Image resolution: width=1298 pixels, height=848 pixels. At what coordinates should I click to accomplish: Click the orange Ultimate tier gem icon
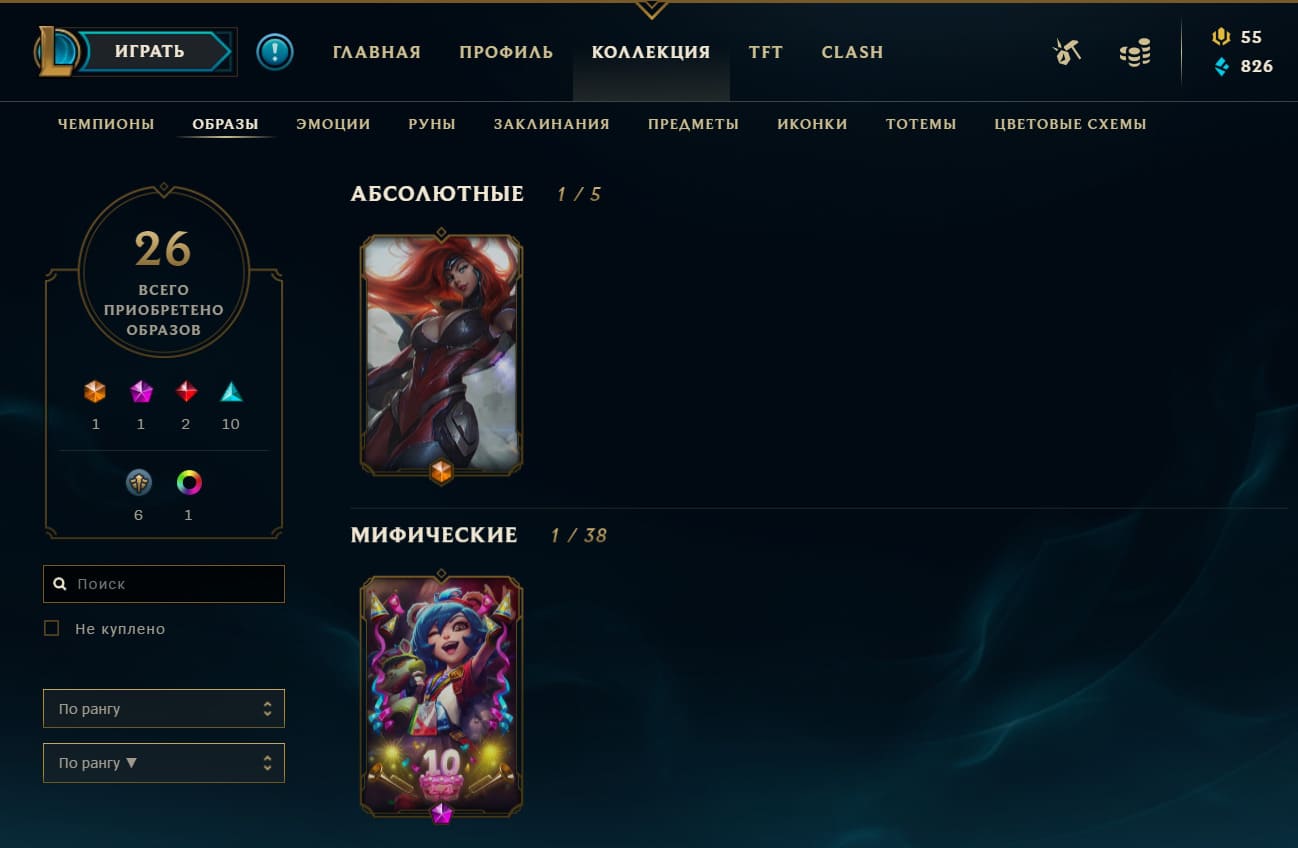pos(95,392)
